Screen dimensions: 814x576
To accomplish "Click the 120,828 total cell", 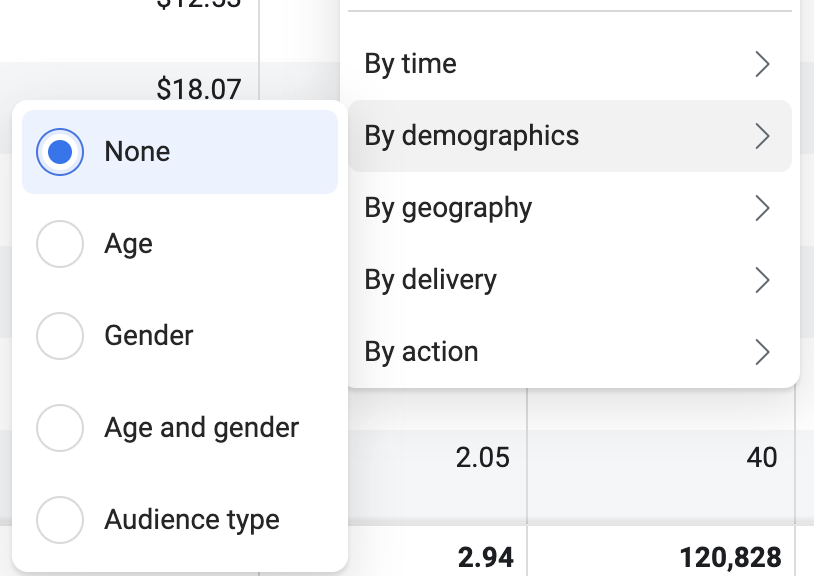I will point(730,558).
